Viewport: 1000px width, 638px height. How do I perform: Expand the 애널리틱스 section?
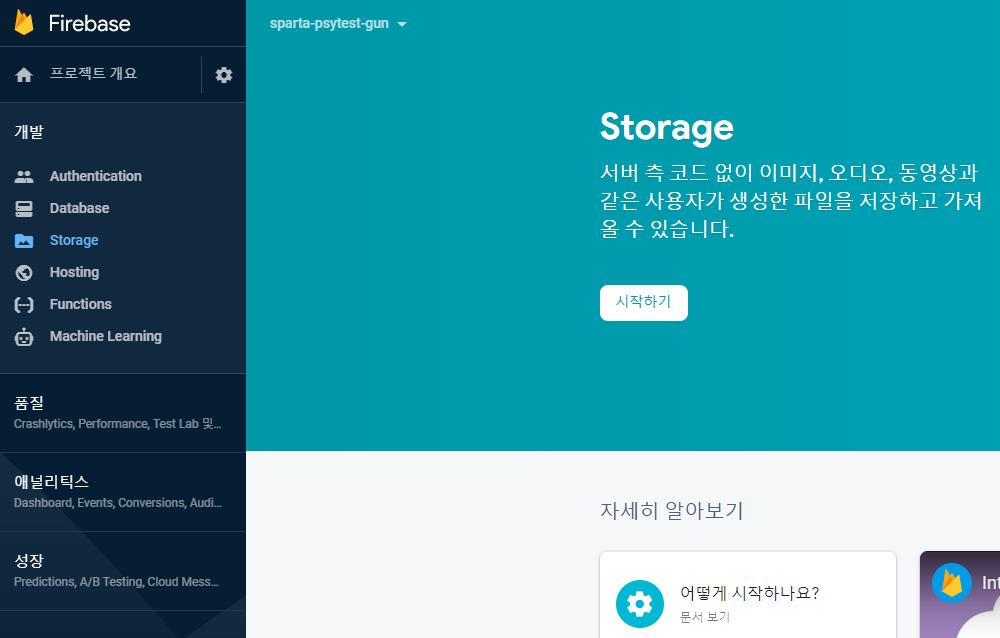(x=122, y=492)
